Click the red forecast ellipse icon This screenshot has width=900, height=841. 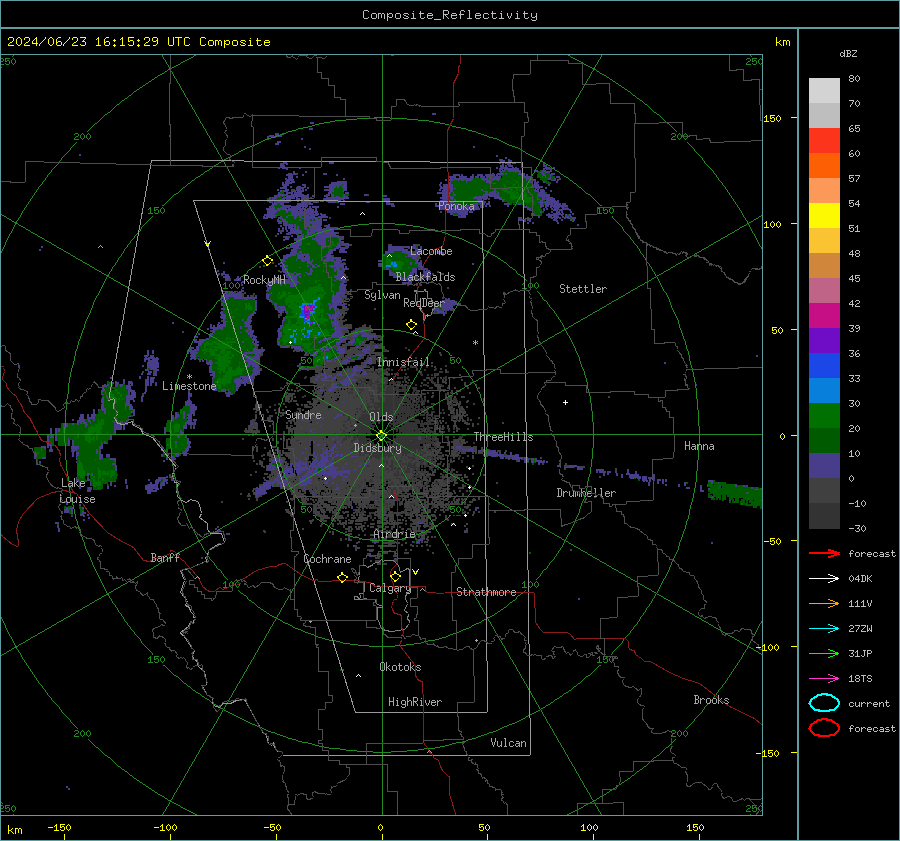point(824,728)
